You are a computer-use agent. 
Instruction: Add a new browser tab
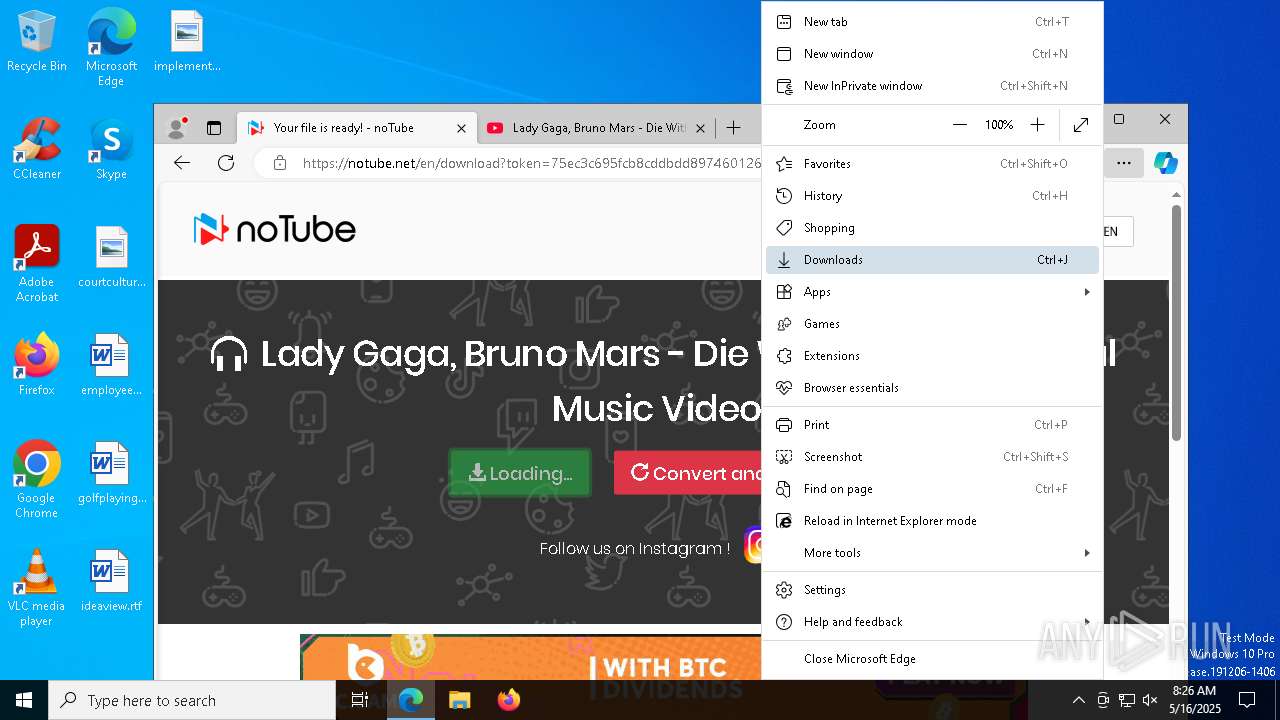pyautogui.click(x=733, y=128)
